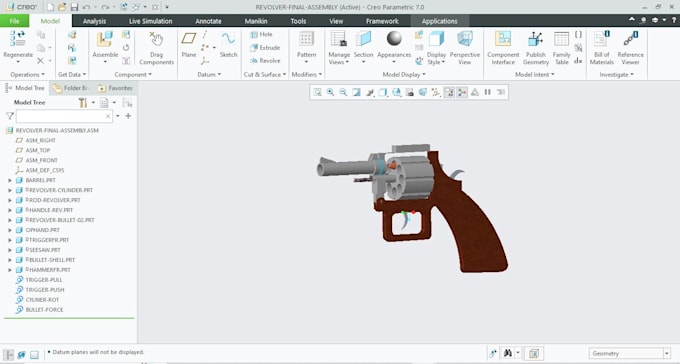The height and width of the screenshot is (364, 680).
Task: Toggle the browser icon in status bar
Action: point(21,354)
